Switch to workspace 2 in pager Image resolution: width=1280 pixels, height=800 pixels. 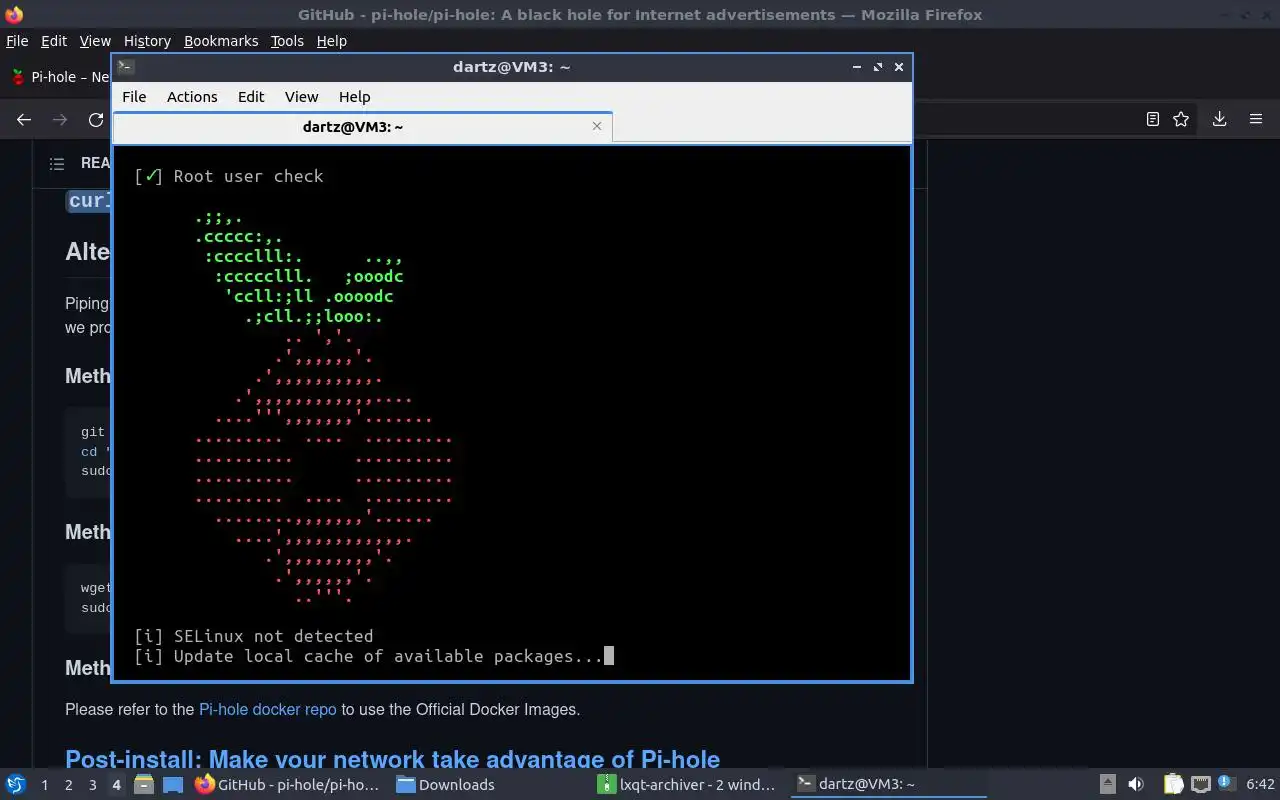[x=68, y=784]
